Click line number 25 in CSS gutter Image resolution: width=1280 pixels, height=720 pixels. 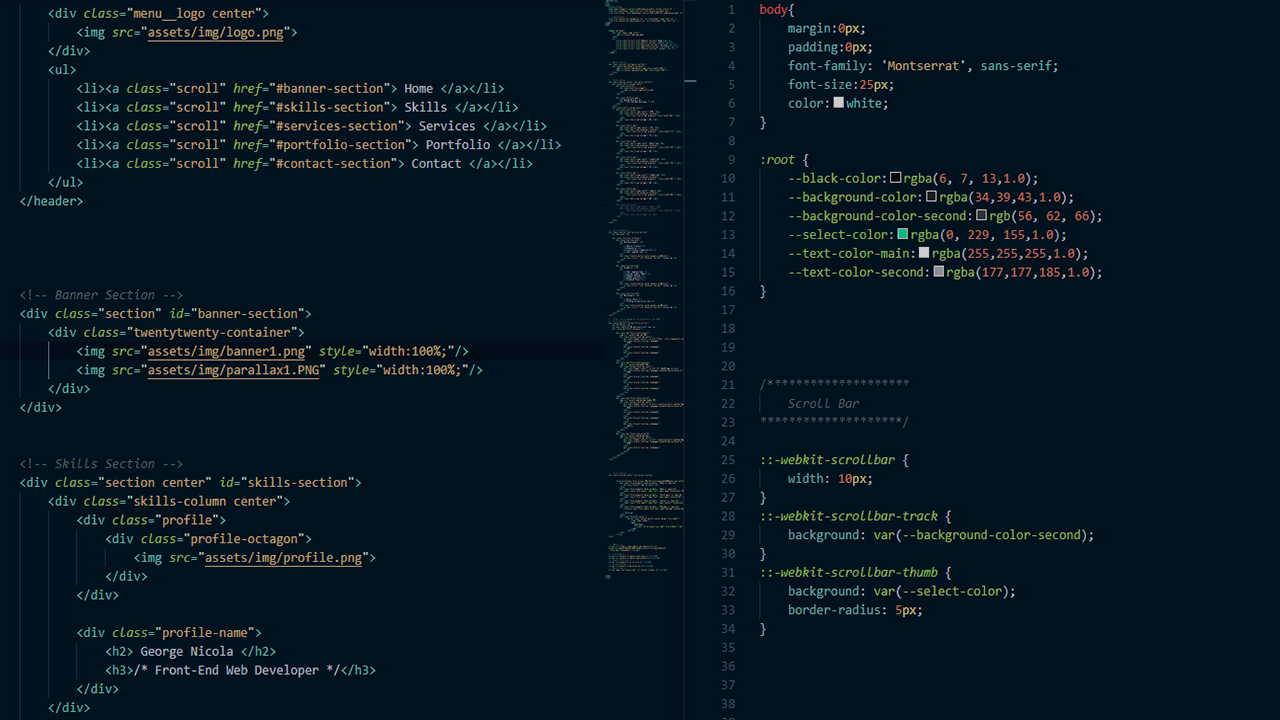tap(727, 460)
